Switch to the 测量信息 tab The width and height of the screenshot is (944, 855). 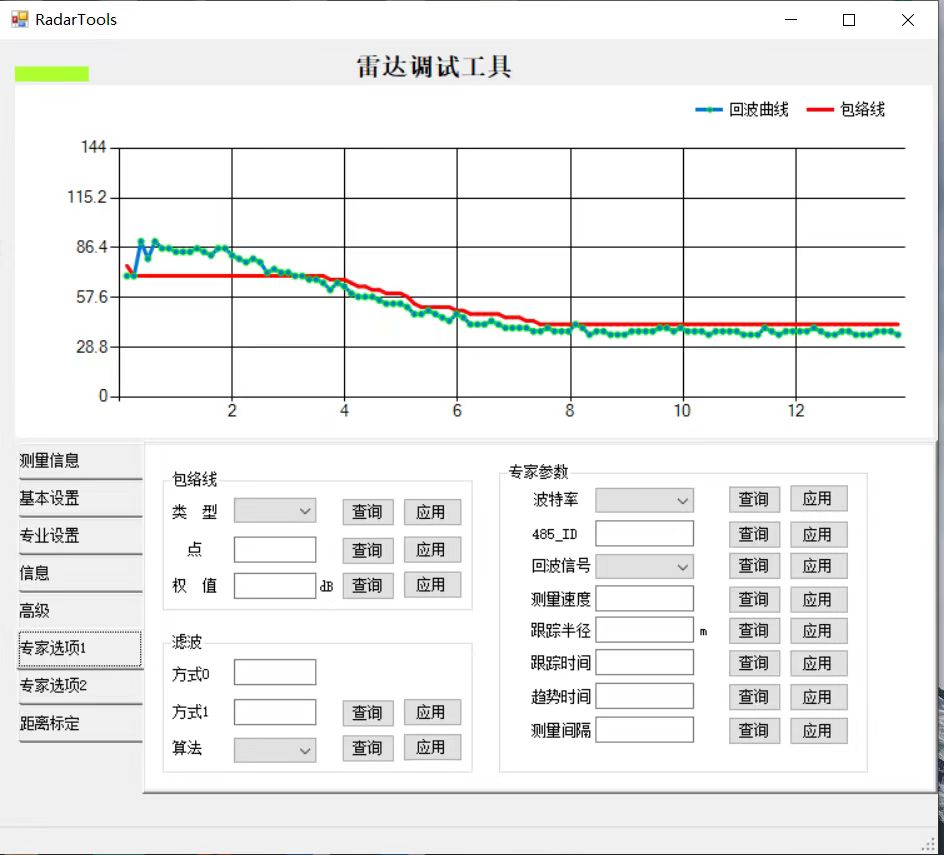[80, 461]
